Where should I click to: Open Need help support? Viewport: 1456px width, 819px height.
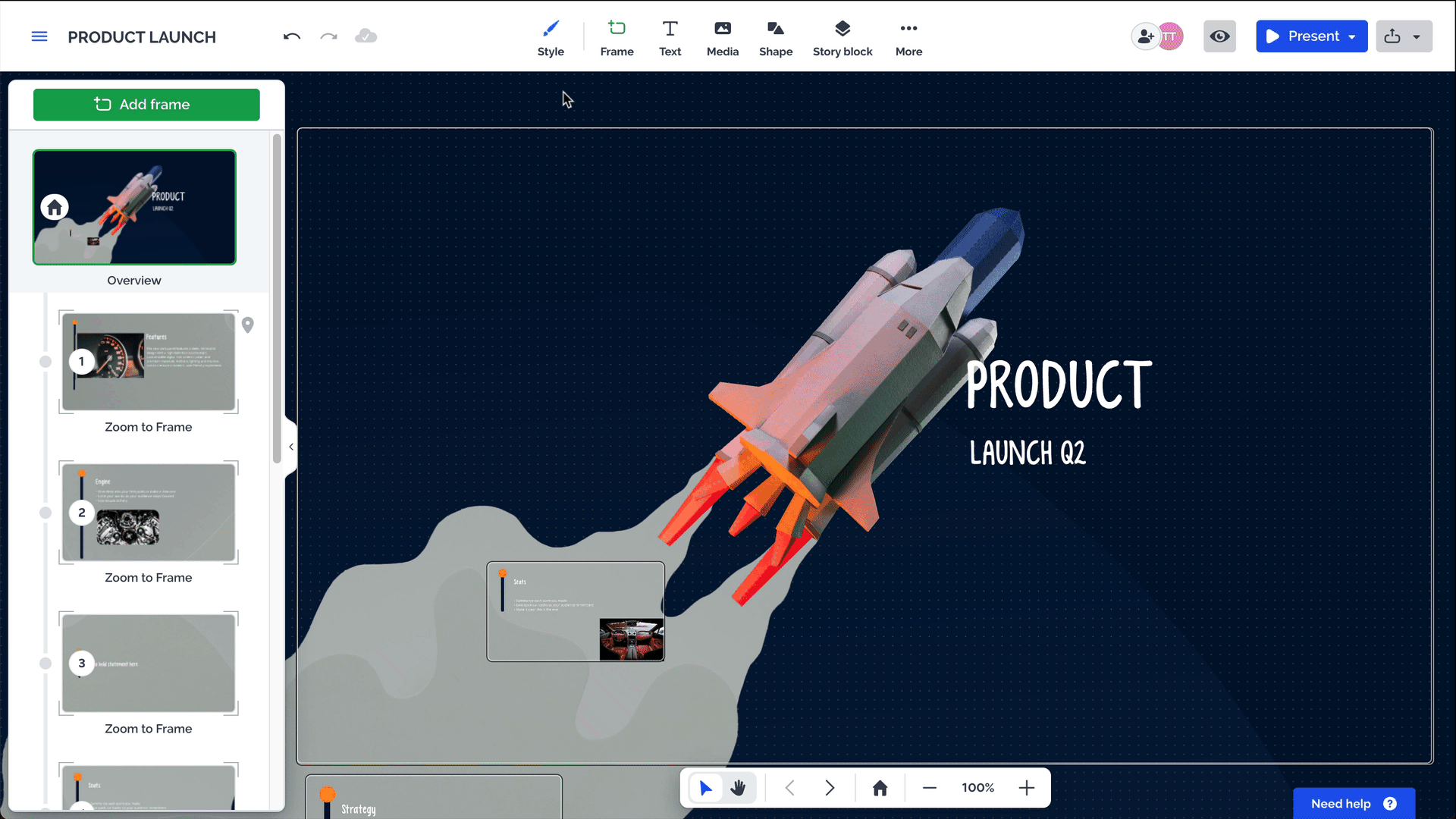tap(1353, 803)
